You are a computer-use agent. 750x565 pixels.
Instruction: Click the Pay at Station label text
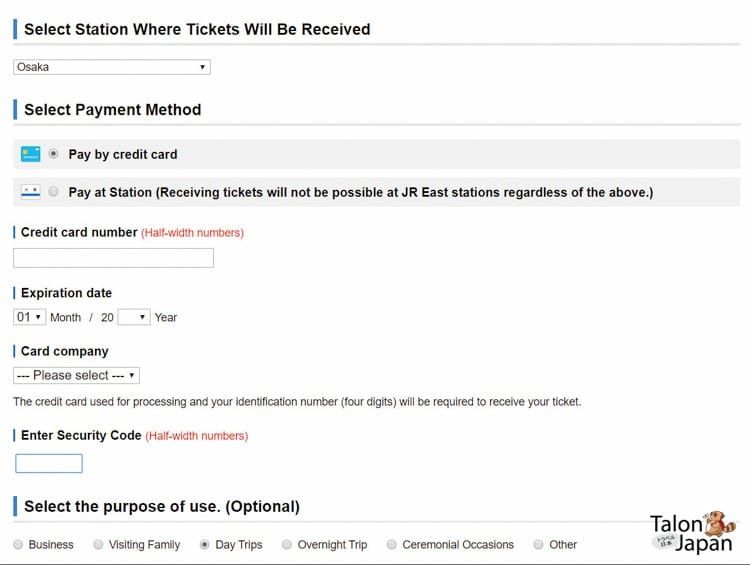361,192
